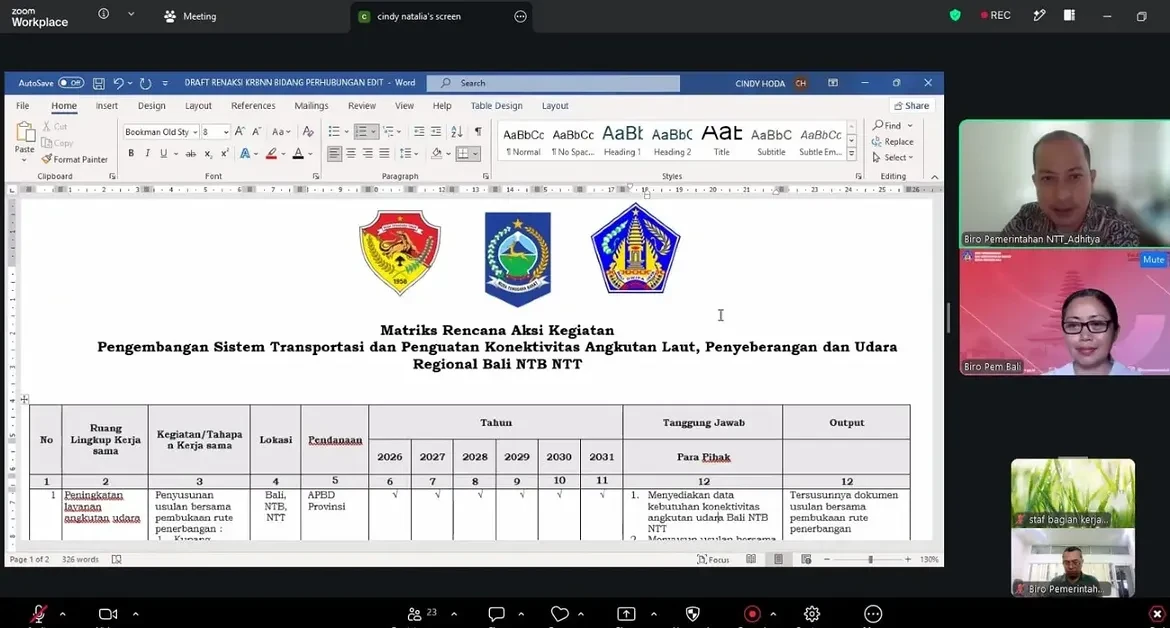Apply the Heading 1 style
Screen dimensions: 1170x628
click(622, 140)
